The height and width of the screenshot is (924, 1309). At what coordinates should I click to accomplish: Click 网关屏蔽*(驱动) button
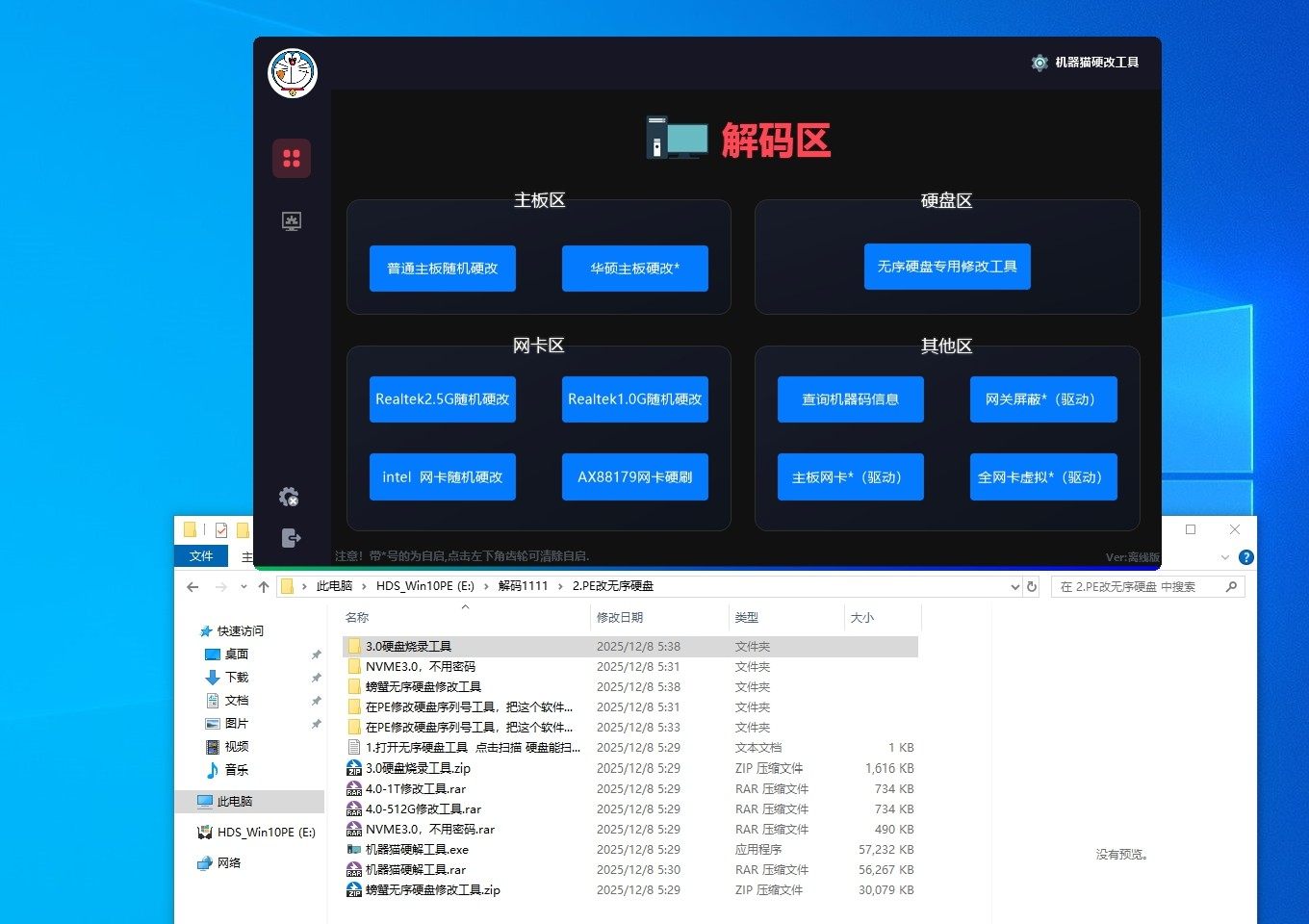coord(1043,399)
